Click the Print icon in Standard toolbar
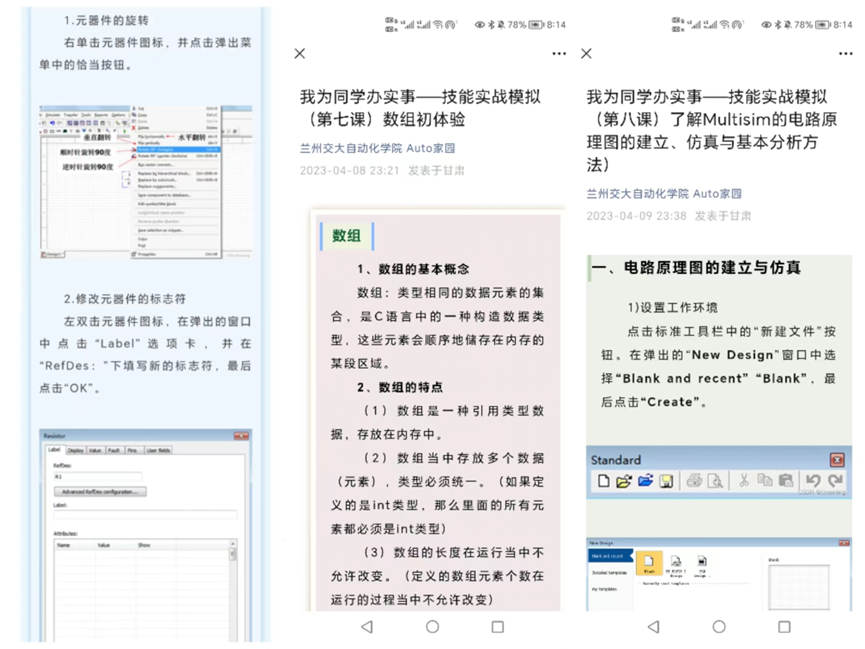Image resolution: width=865 pixels, height=649 pixels. pos(694,482)
